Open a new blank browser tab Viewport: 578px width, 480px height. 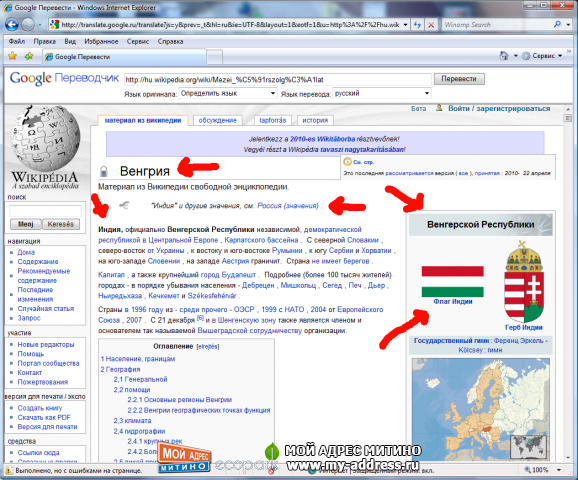[214, 57]
